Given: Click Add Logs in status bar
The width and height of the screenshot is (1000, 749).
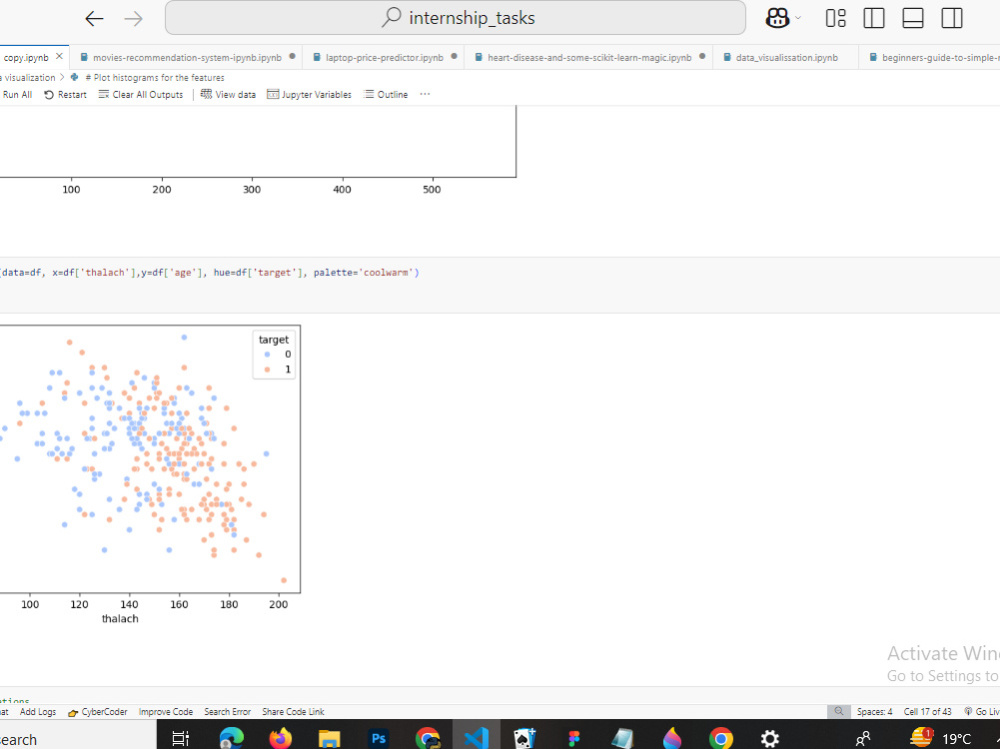Looking at the screenshot, I should pyautogui.click(x=38, y=712).
